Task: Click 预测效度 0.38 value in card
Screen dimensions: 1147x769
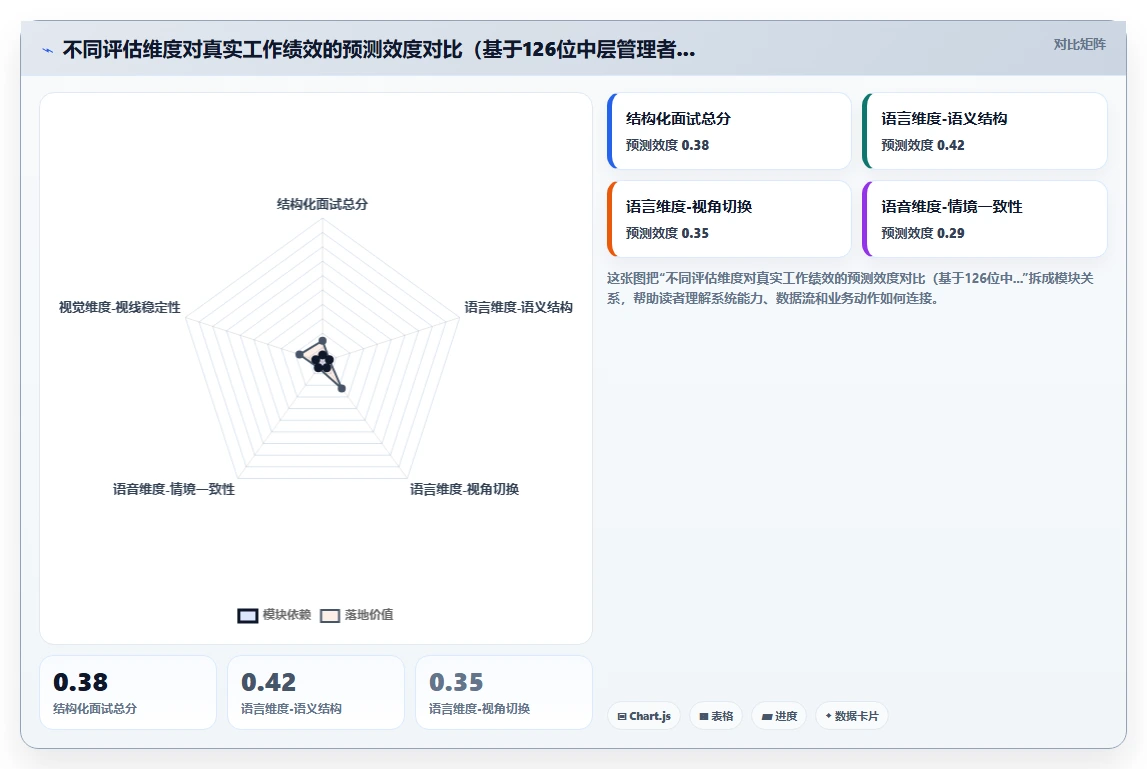Action: click(667, 146)
